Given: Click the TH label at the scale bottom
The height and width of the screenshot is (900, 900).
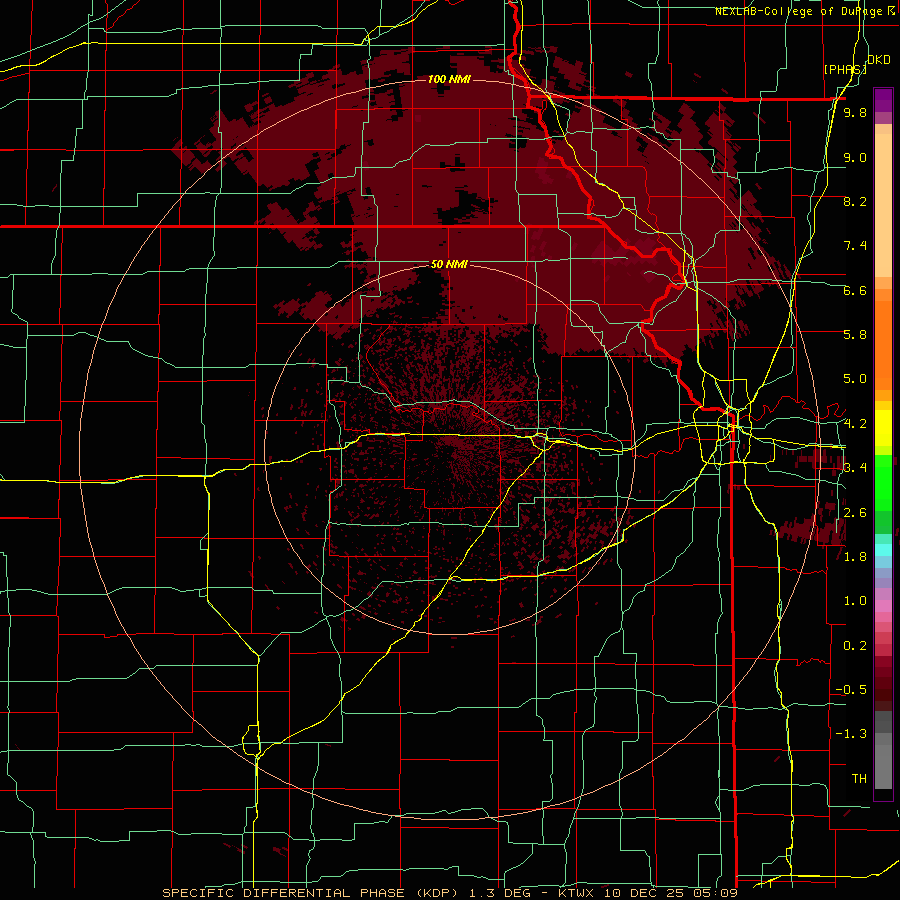Looking at the screenshot, I should (x=859, y=778).
